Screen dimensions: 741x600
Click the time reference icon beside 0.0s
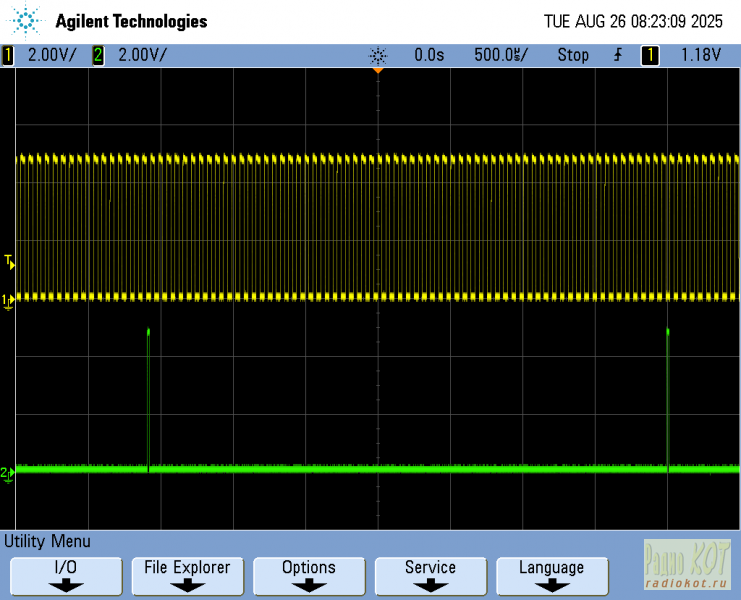click(378, 56)
